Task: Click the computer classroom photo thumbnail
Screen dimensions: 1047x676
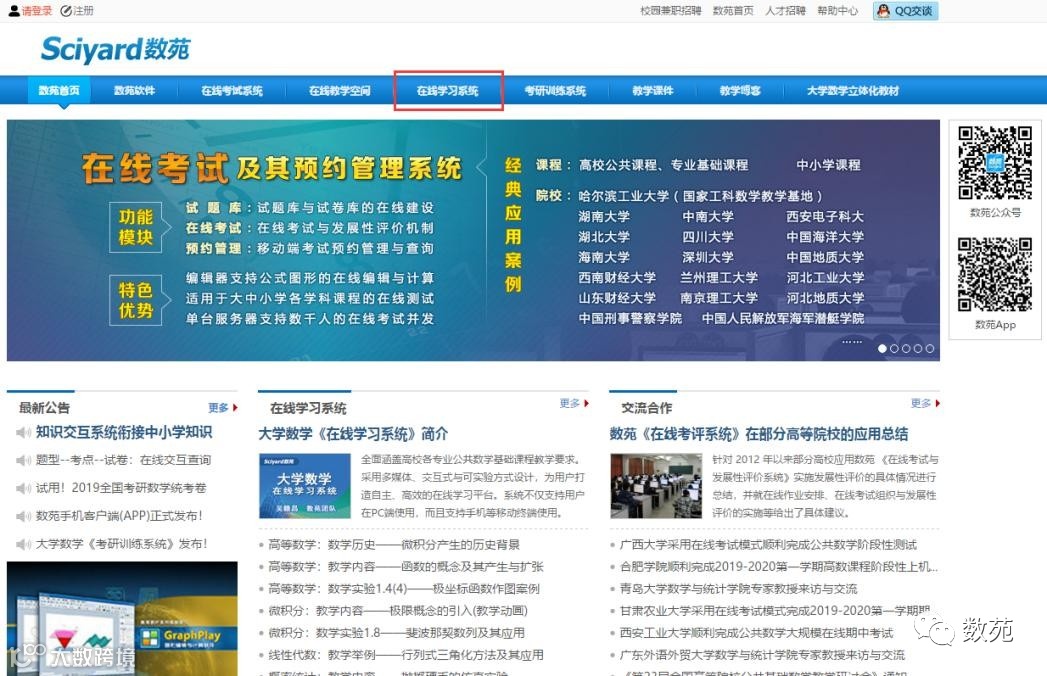Action: pyautogui.click(x=656, y=486)
